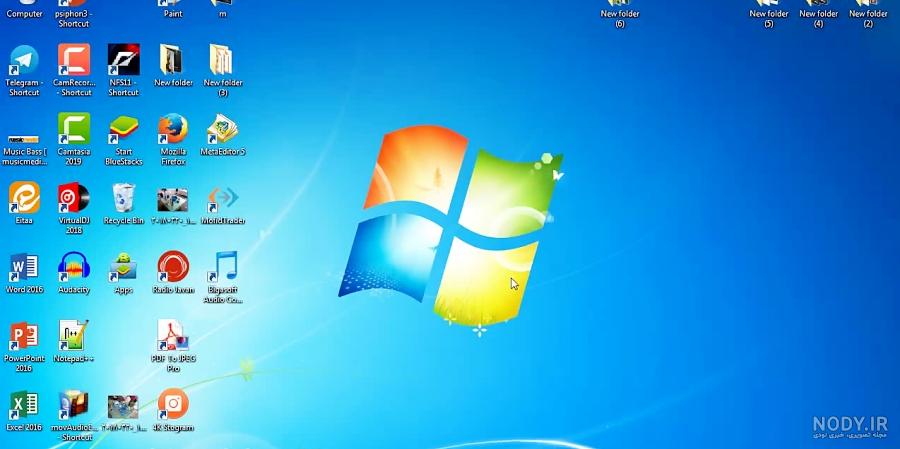Select the New folder (2) label
900x449 pixels.
pos(868,19)
